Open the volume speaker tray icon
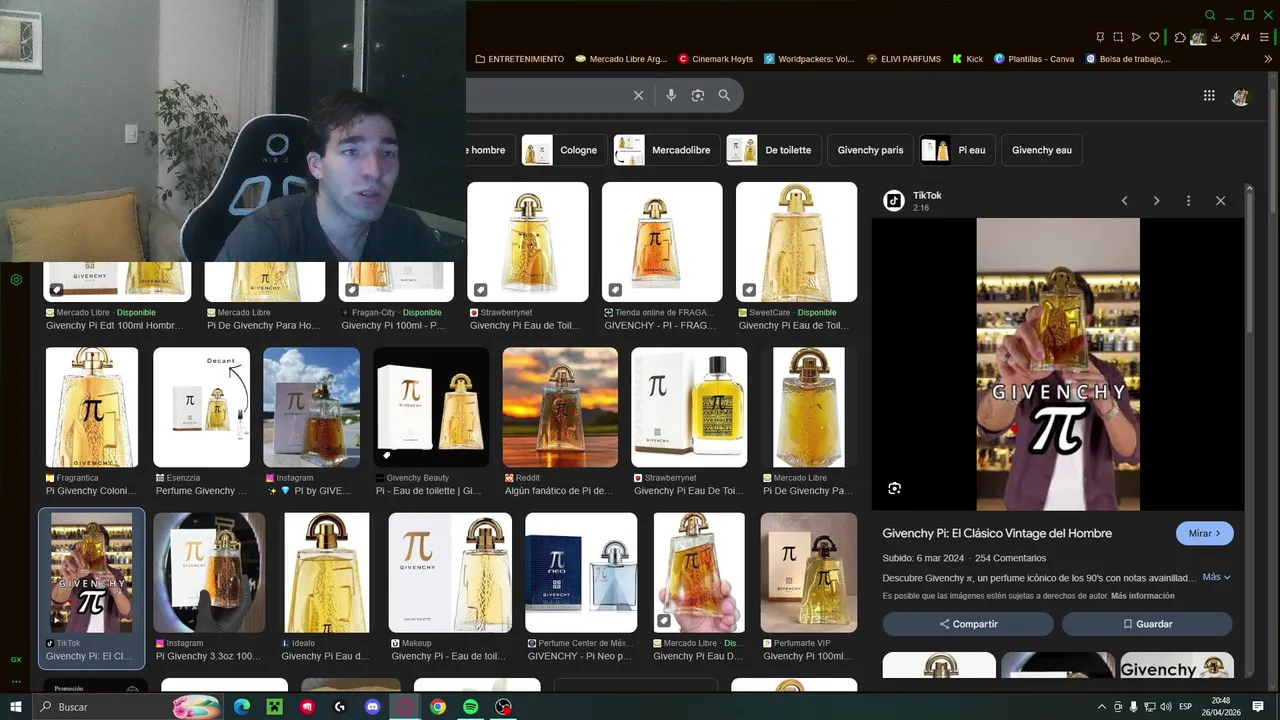 pyautogui.click(x=1166, y=707)
